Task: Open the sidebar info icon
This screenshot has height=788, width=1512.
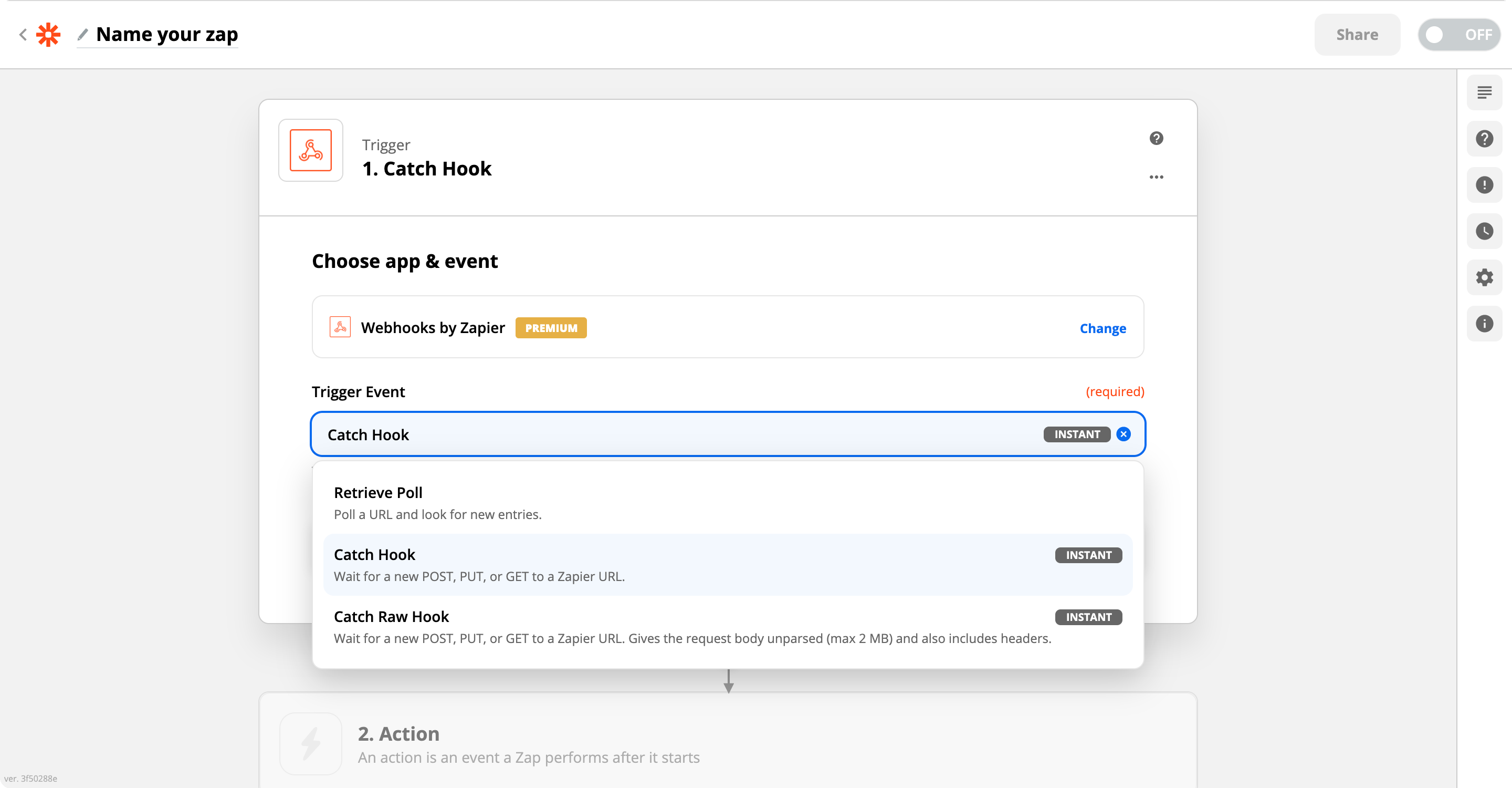Action: [x=1484, y=323]
